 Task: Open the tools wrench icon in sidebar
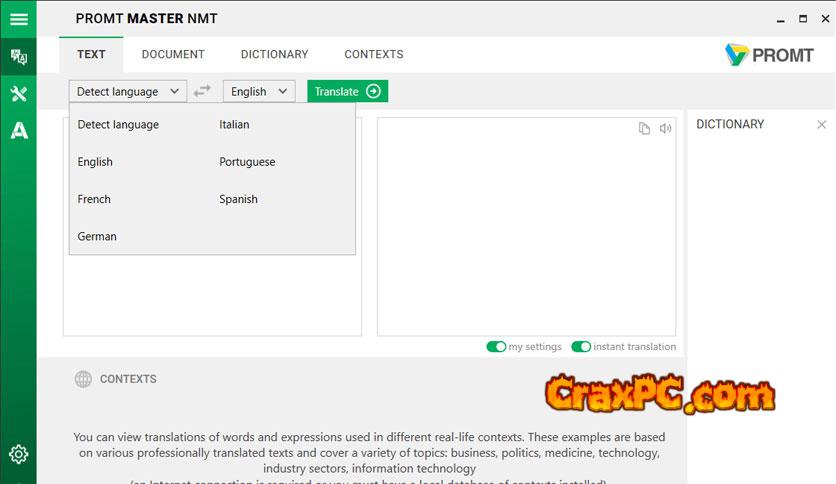[19, 94]
